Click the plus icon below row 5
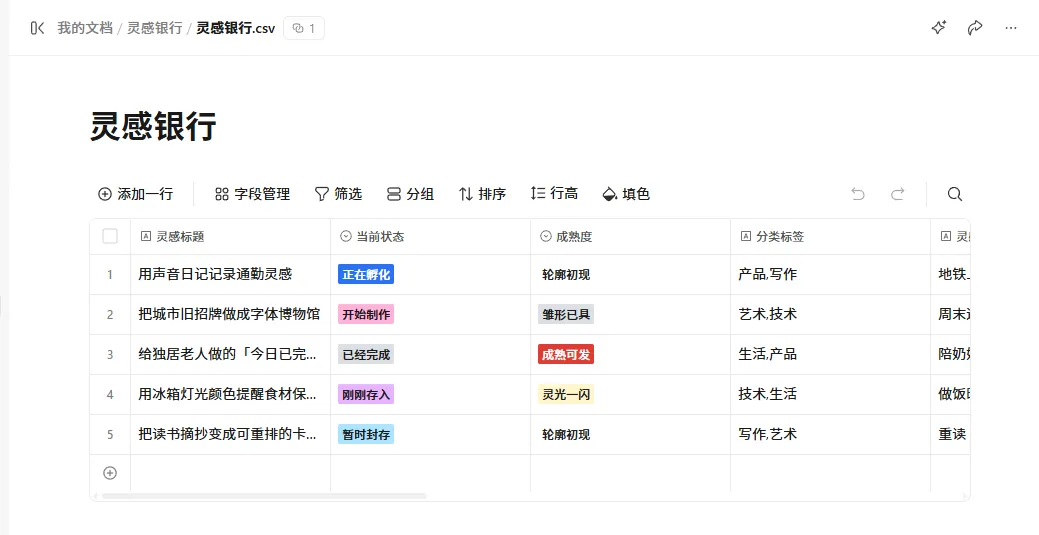 coord(110,473)
